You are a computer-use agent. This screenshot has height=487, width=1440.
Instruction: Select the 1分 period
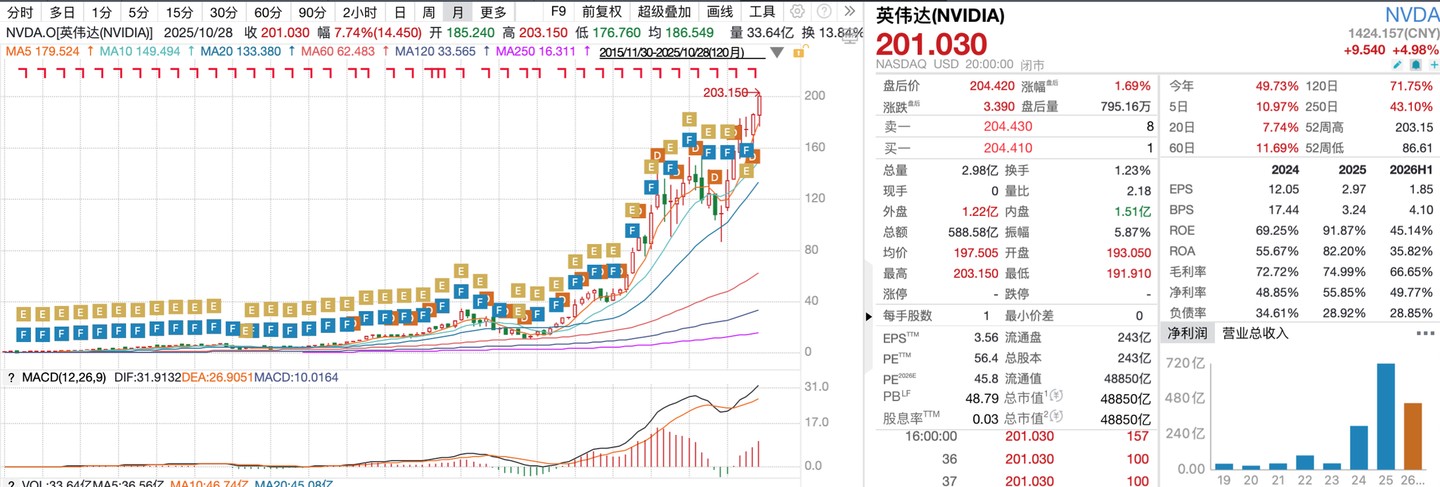point(101,13)
